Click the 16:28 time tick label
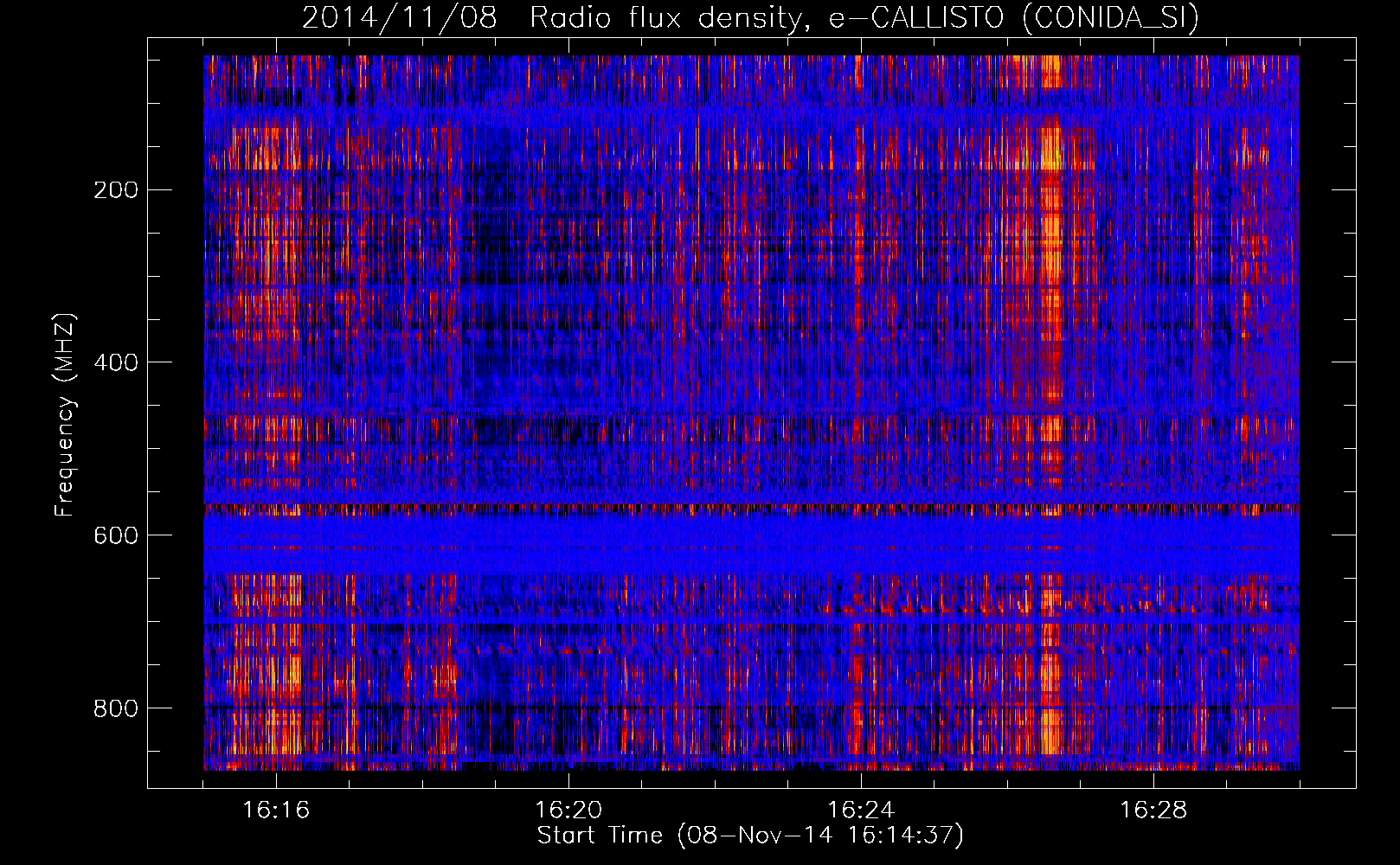 [1153, 811]
